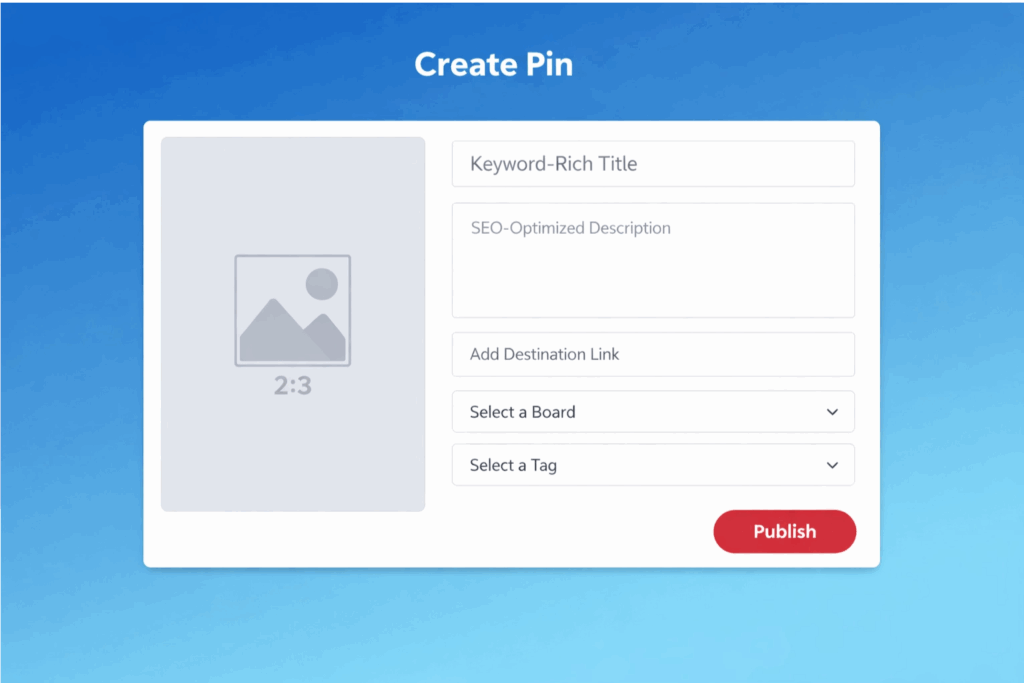This screenshot has height=683, width=1024.
Task: Click the Add Destination Link field
Action: (x=653, y=354)
